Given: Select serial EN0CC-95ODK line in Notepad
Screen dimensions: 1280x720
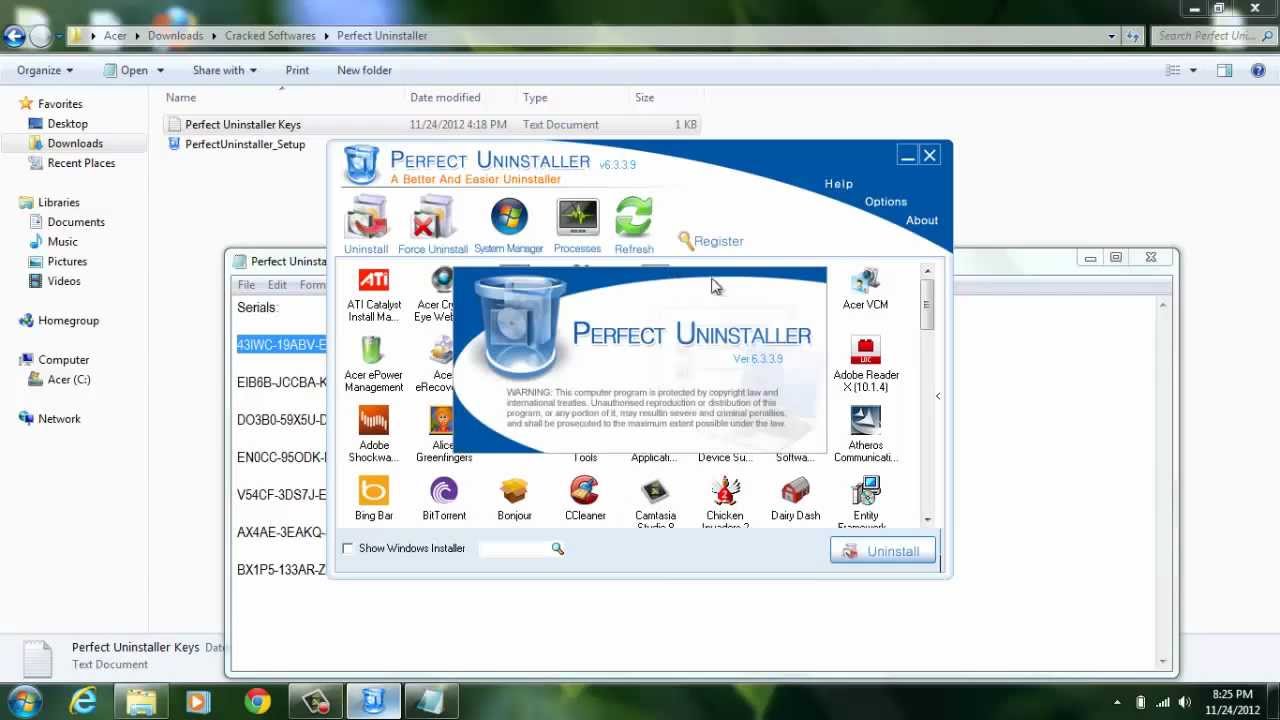Looking at the screenshot, I should coord(282,457).
